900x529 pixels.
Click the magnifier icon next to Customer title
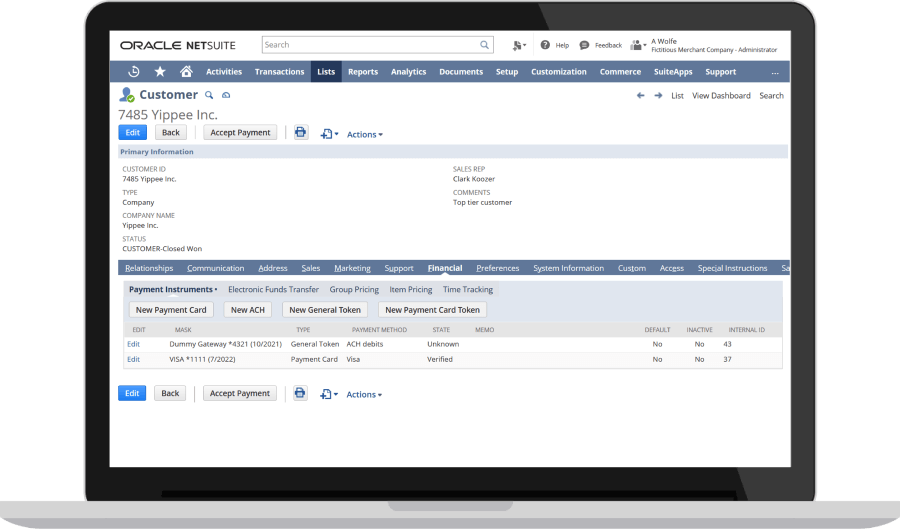209,95
